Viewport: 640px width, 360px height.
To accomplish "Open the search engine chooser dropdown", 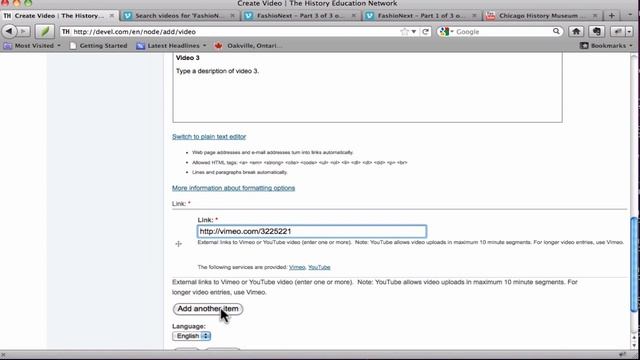I will [452, 31].
